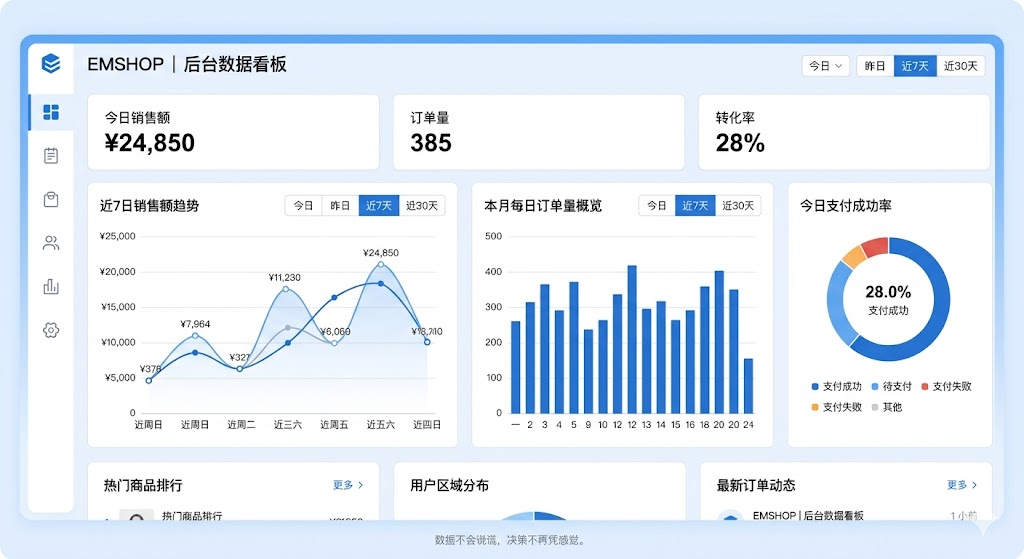Switch sales trend chart to 昨日

click(x=340, y=206)
